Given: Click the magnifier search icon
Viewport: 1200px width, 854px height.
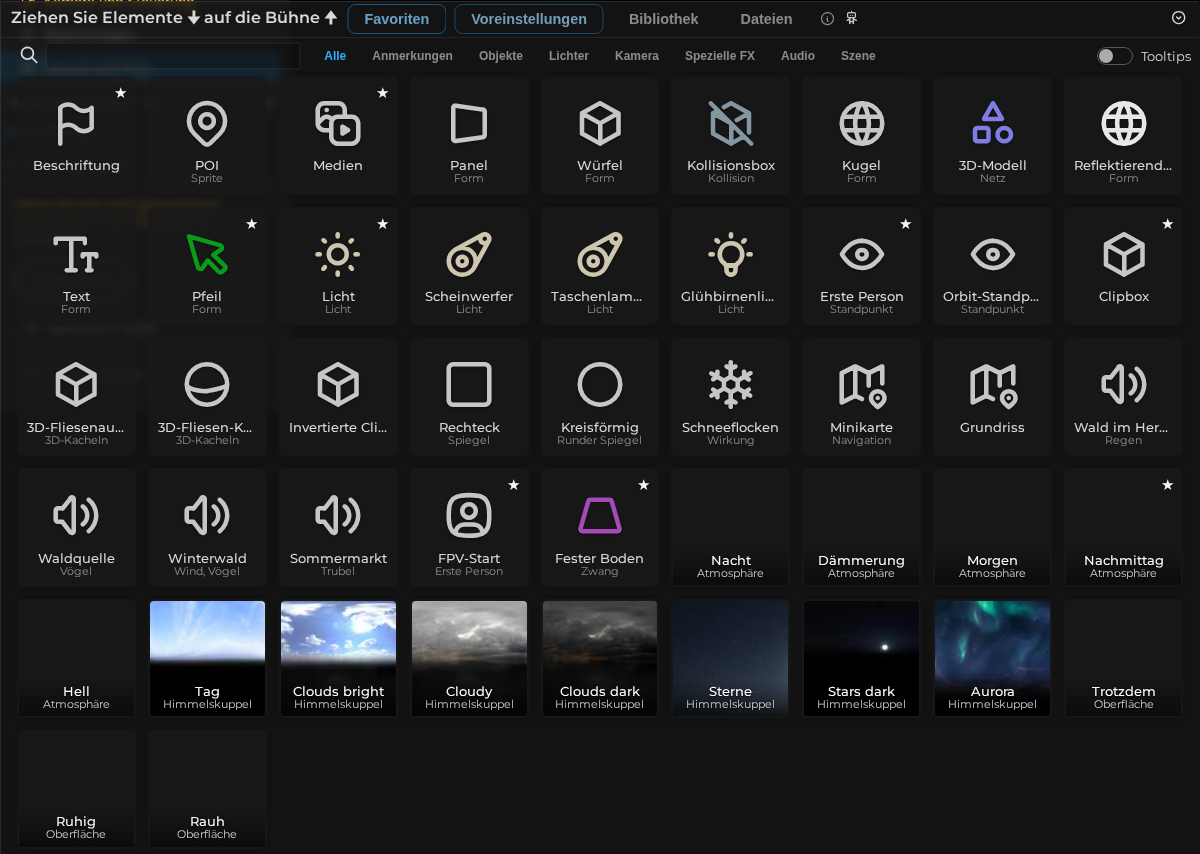Looking at the screenshot, I should [x=29, y=55].
